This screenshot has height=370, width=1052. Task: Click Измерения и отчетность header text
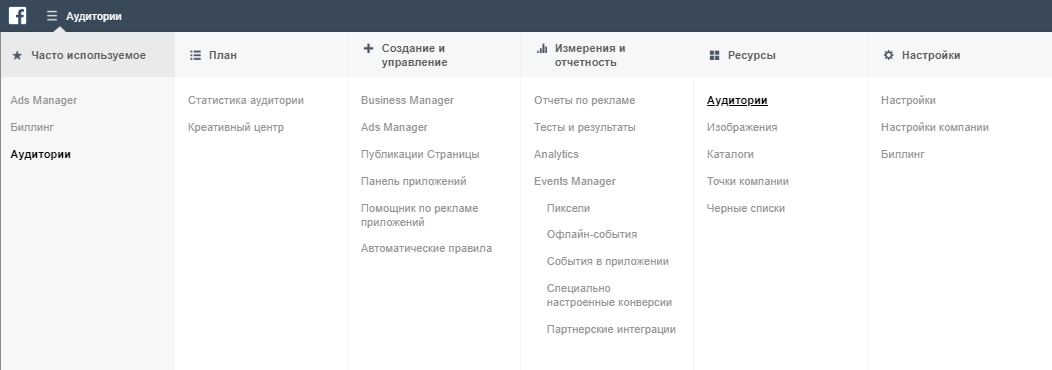click(590, 55)
